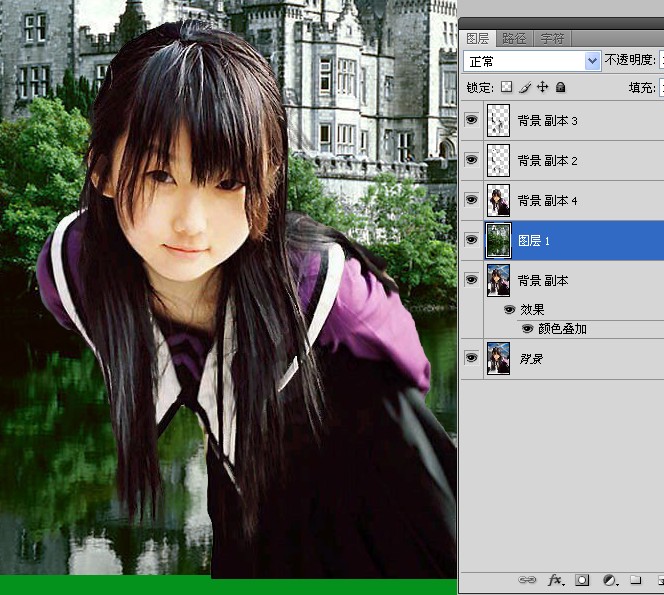Select the layer named 背景 副本 2

pyautogui.click(x=547, y=161)
